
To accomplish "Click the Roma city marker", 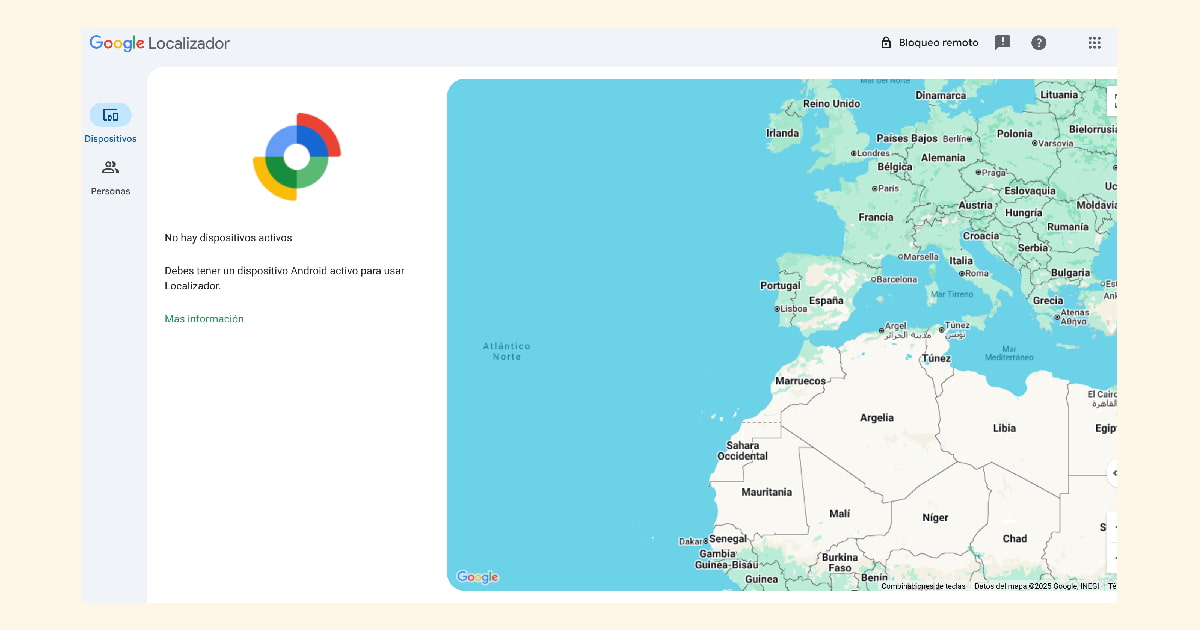I will (x=962, y=273).
